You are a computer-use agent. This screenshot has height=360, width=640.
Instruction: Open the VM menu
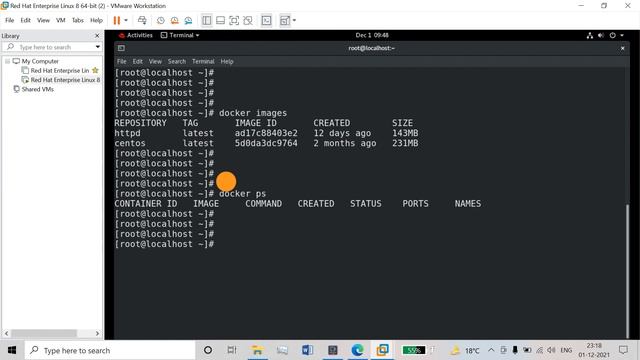pyautogui.click(x=60, y=20)
